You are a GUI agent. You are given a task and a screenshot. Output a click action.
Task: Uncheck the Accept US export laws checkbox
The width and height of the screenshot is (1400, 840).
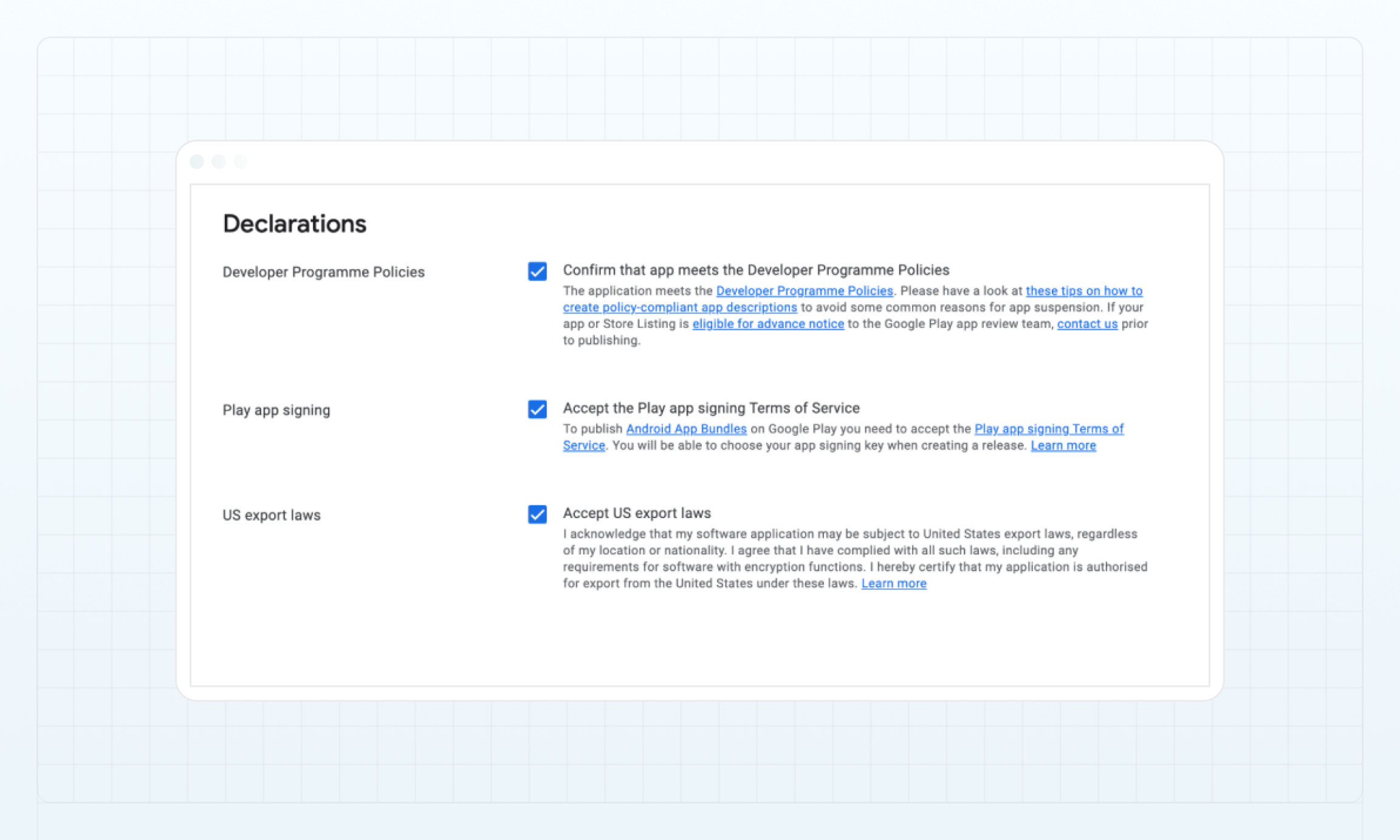(537, 514)
